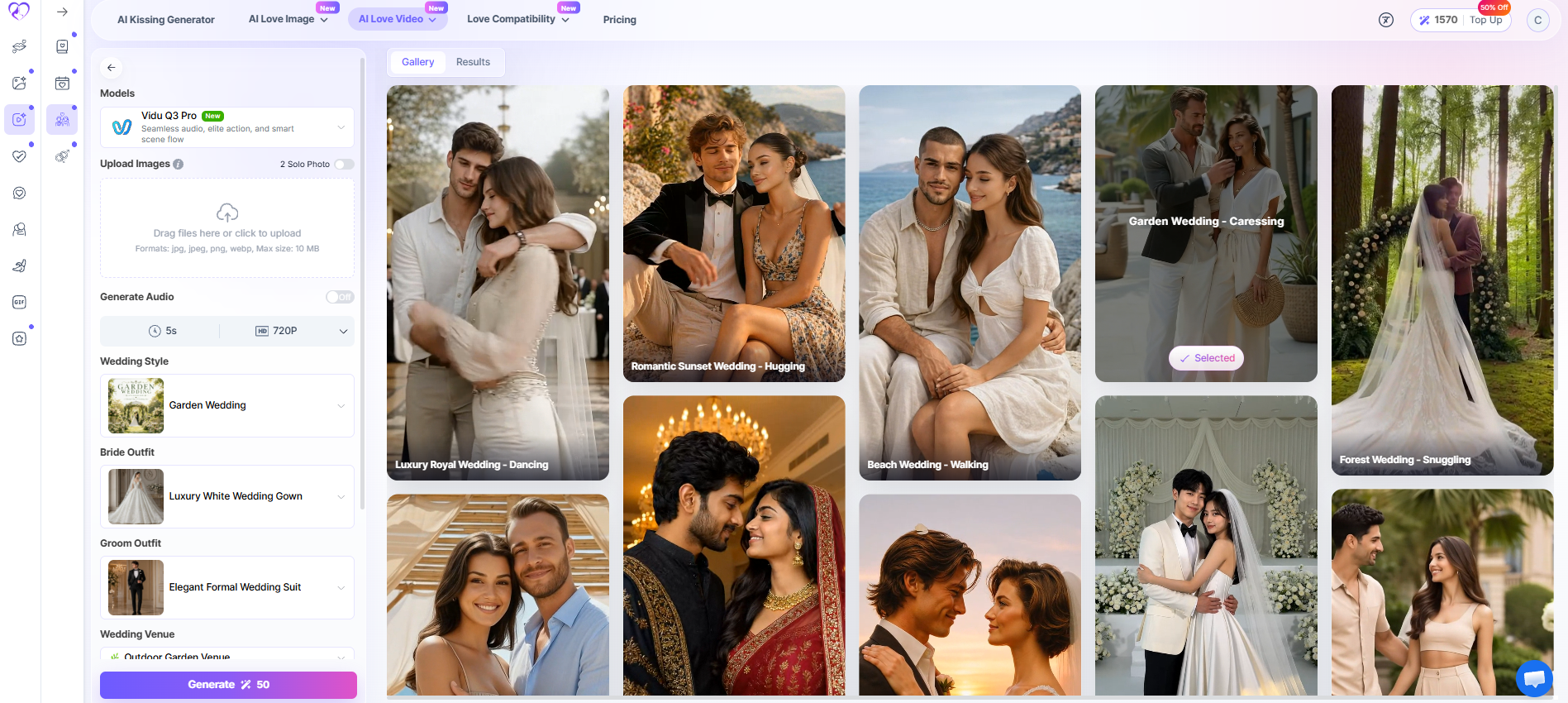Open the heart calendar icon in secondary sidebar
Viewport: 1568px width, 703px height.
click(62, 83)
